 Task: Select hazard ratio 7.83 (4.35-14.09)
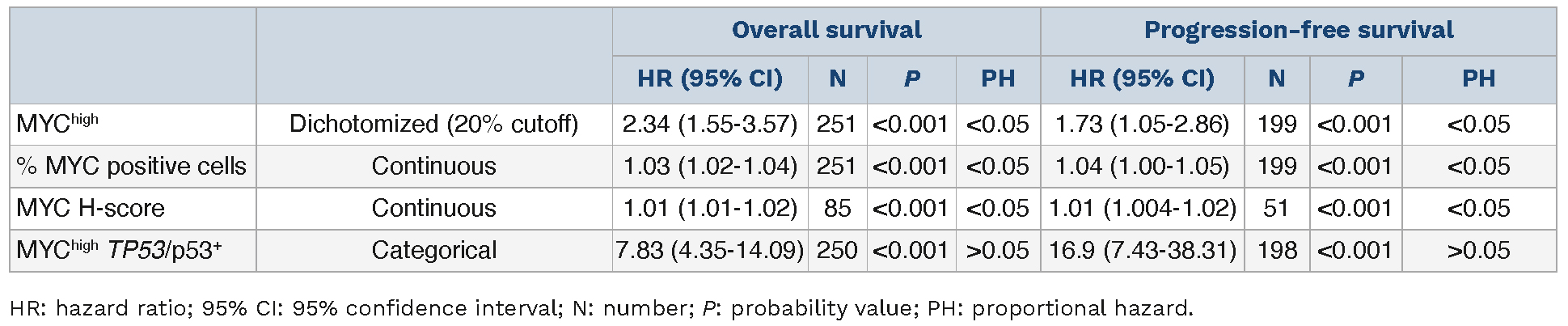pos(709,251)
